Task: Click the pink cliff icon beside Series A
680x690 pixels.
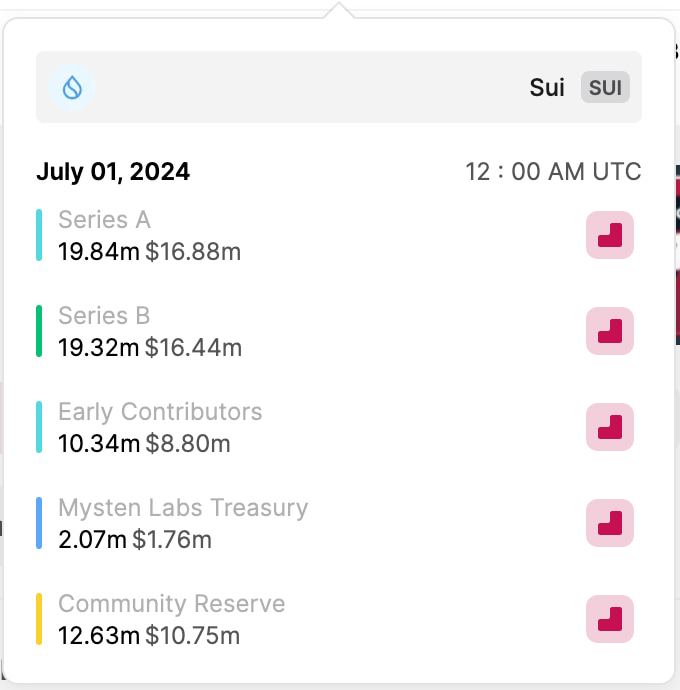Action: coord(610,236)
